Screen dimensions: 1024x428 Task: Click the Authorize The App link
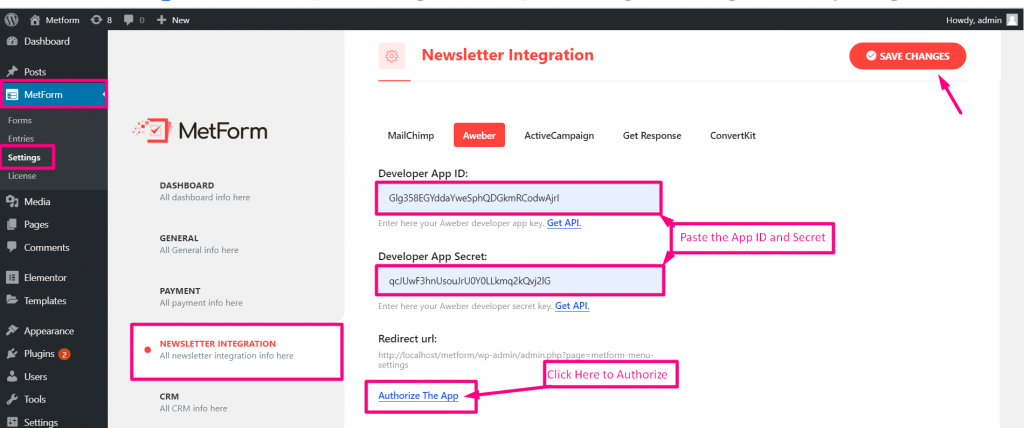[419, 396]
